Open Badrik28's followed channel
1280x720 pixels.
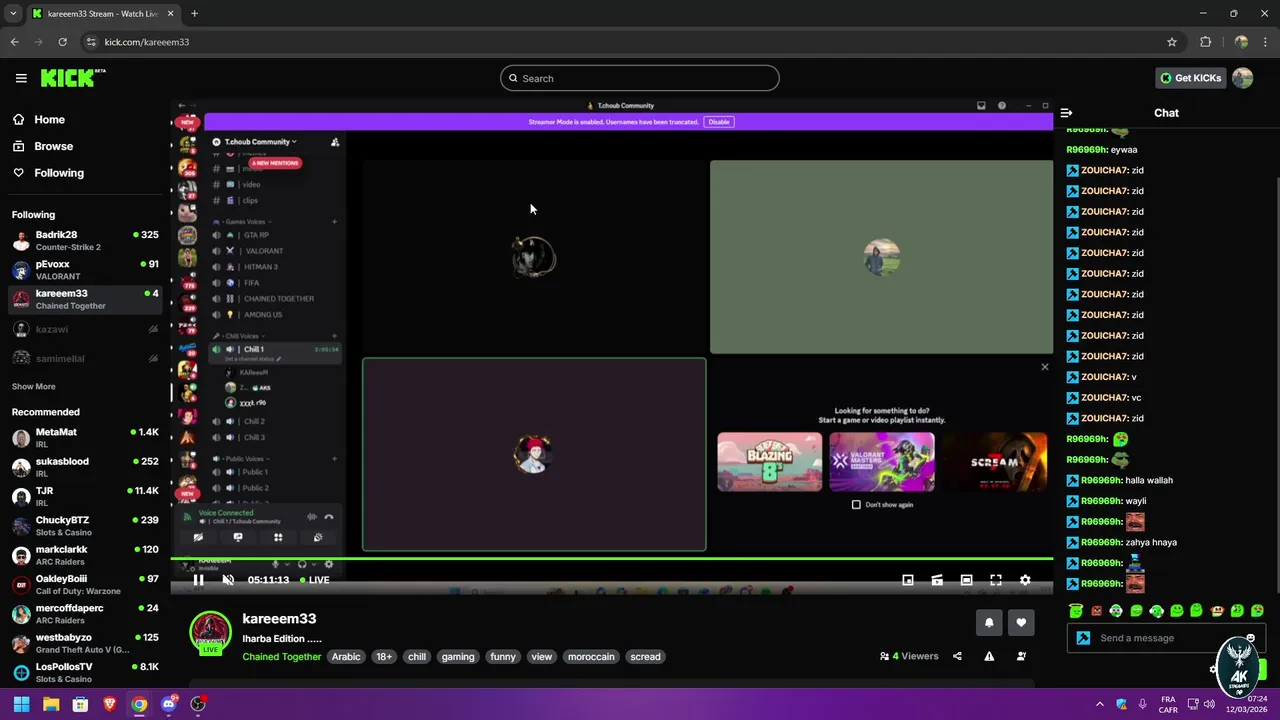pyautogui.click(x=85, y=240)
